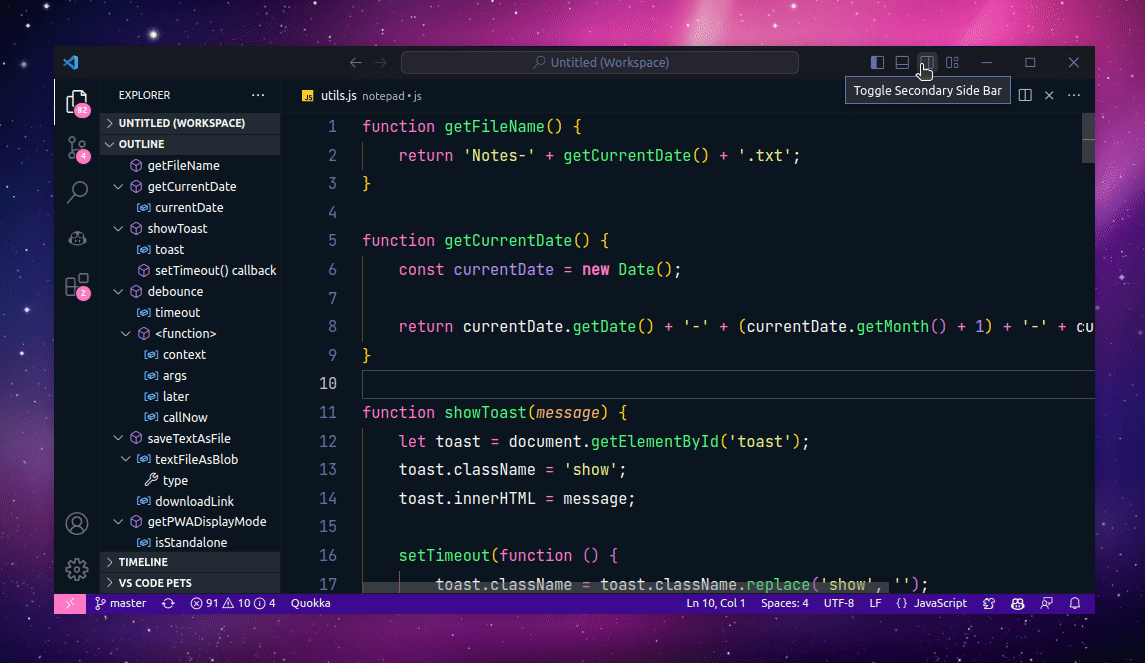
Task: Open Explorer Views and More Actions ellipsis
Action: click(x=258, y=95)
